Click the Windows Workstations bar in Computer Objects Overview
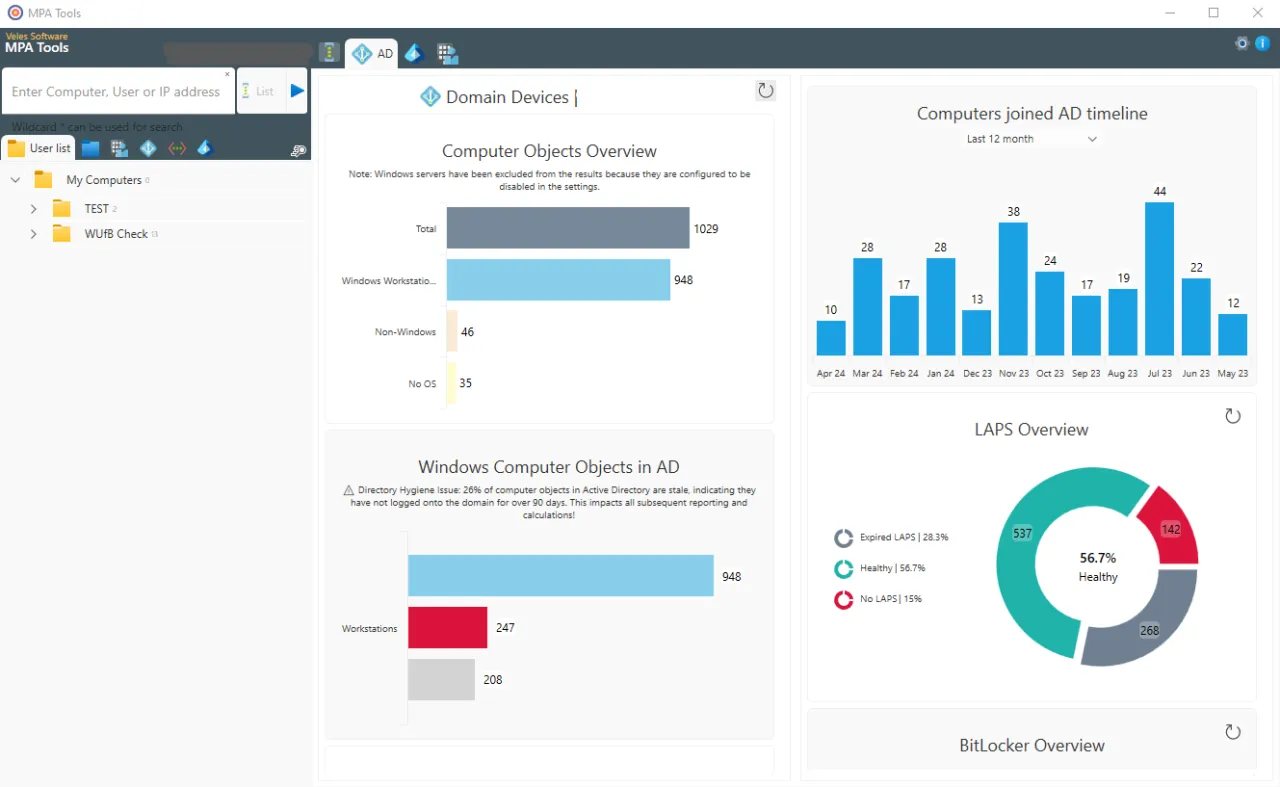This screenshot has width=1280, height=787. 558,280
